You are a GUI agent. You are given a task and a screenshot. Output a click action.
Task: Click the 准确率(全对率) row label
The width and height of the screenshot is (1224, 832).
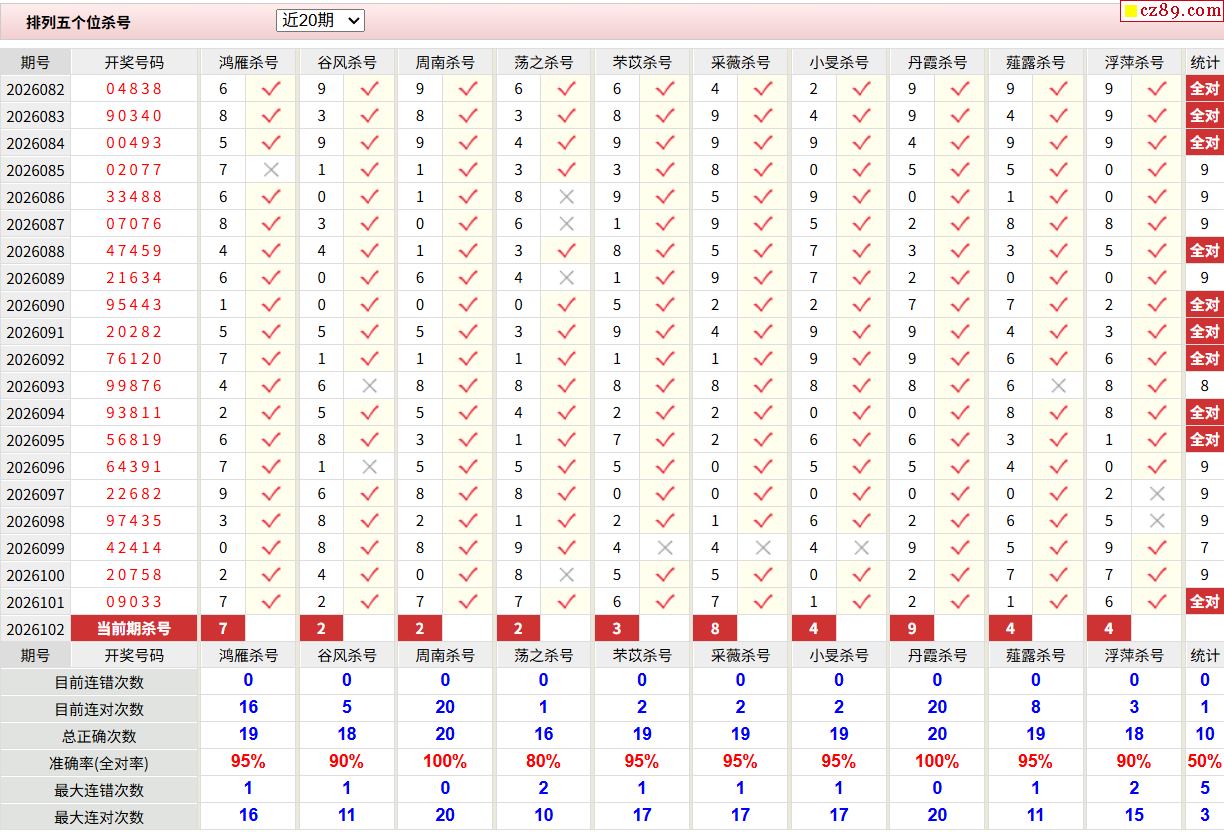tap(100, 763)
